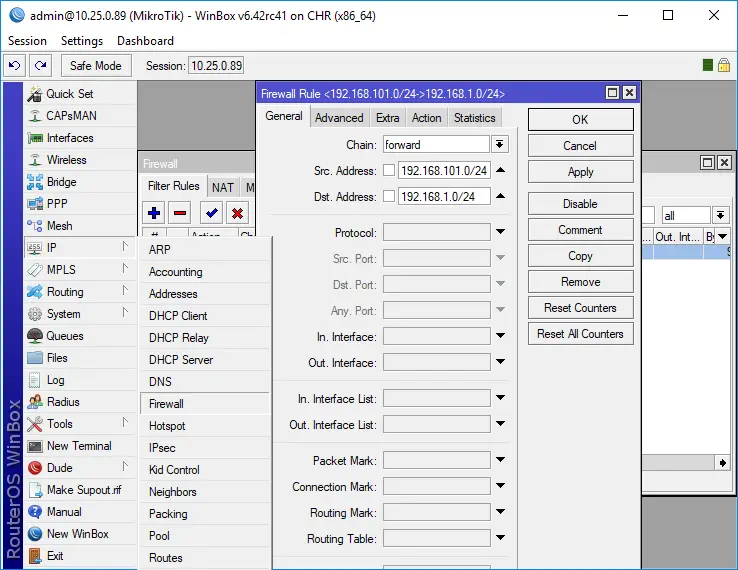Disable rule with red X icon
Screen dimensions: 738x570
coord(237,213)
